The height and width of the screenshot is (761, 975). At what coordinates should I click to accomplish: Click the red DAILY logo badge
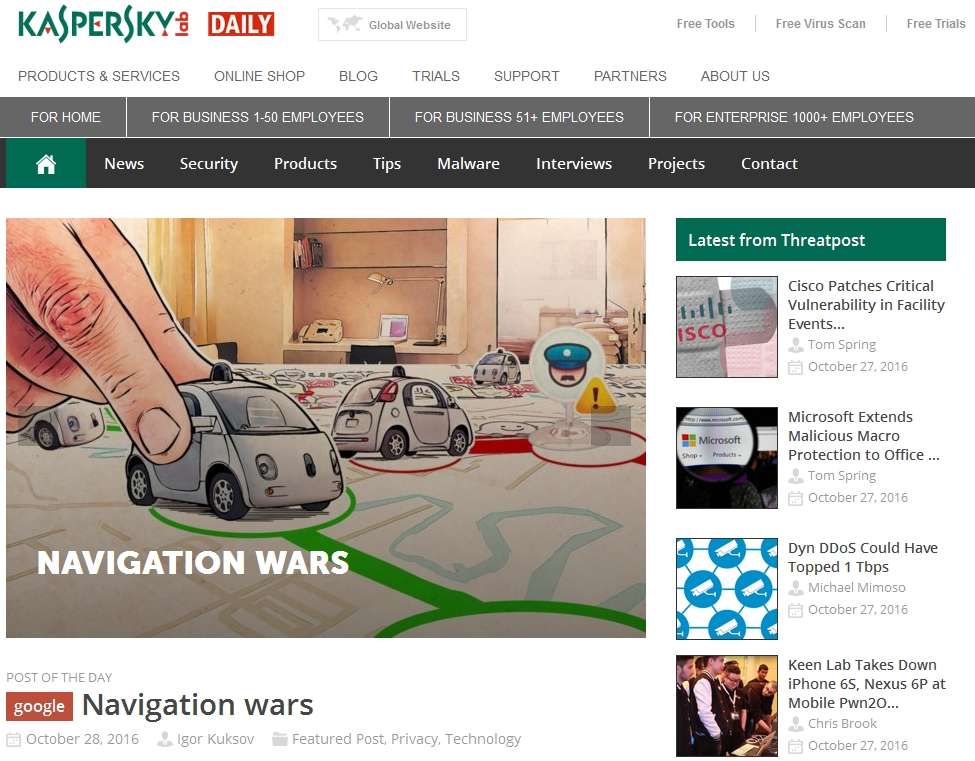click(x=241, y=24)
